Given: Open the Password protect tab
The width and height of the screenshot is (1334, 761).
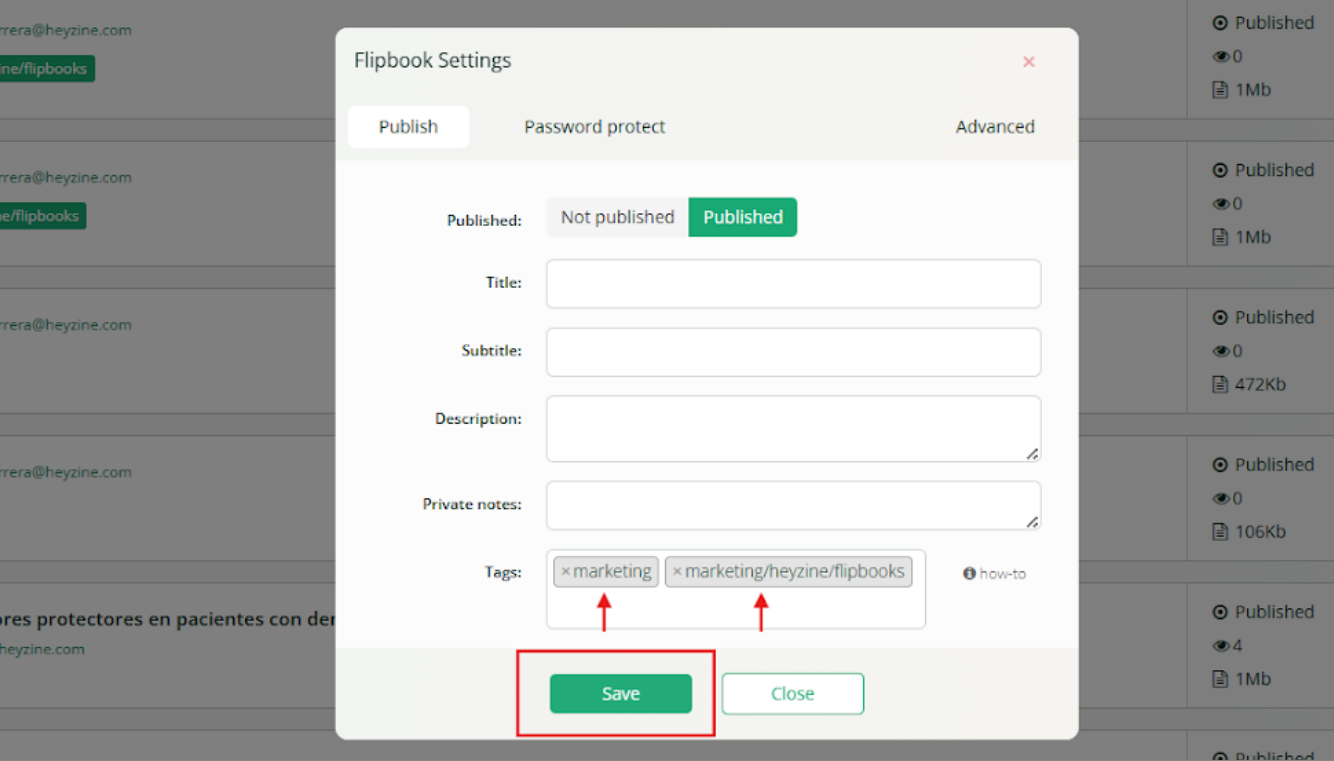Looking at the screenshot, I should (x=594, y=127).
